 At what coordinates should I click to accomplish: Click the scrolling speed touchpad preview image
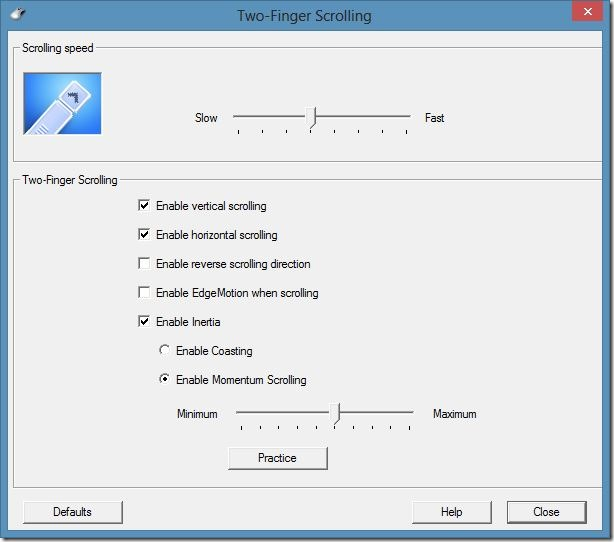point(62,103)
